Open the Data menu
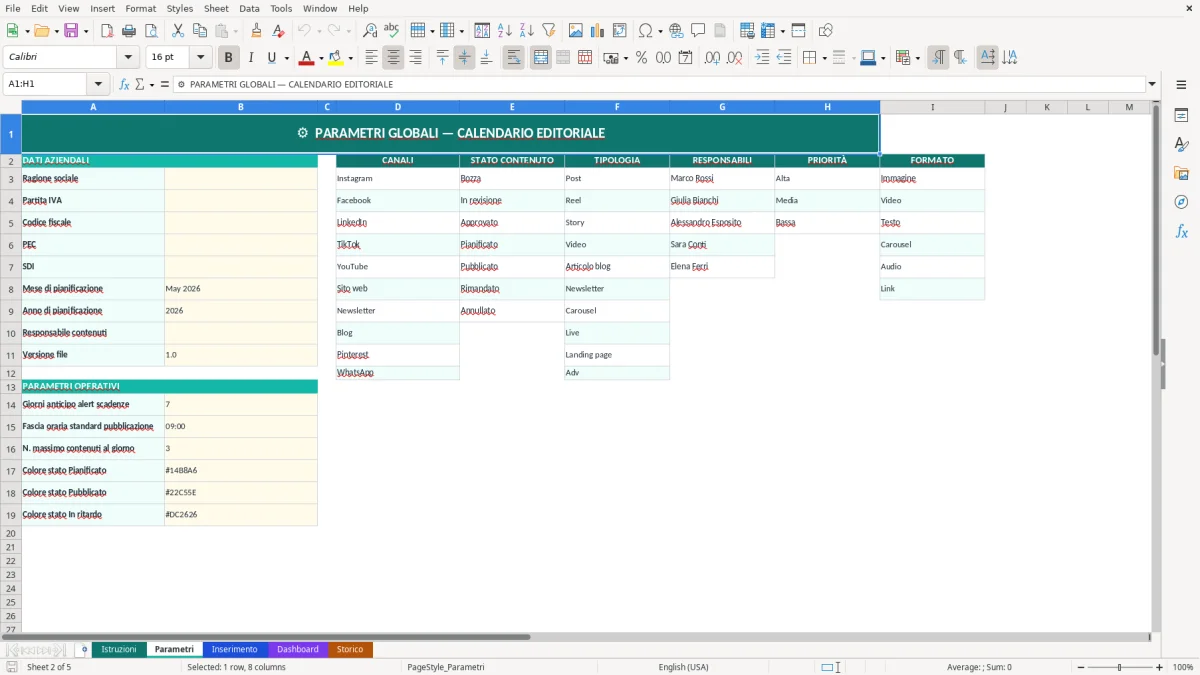Image resolution: width=1200 pixels, height=675 pixels. pyautogui.click(x=249, y=8)
